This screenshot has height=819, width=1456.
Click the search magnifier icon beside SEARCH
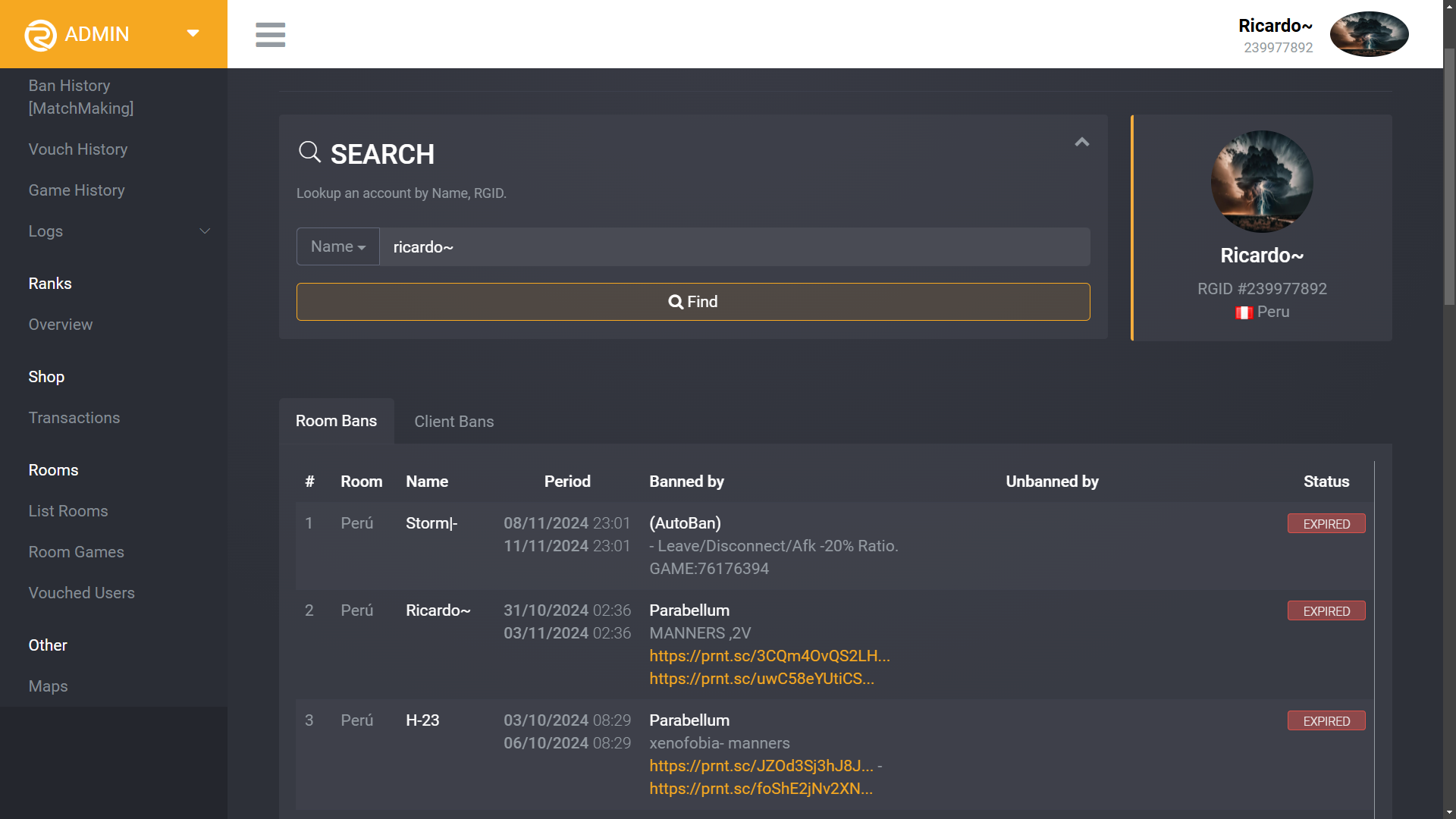pos(309,152)
